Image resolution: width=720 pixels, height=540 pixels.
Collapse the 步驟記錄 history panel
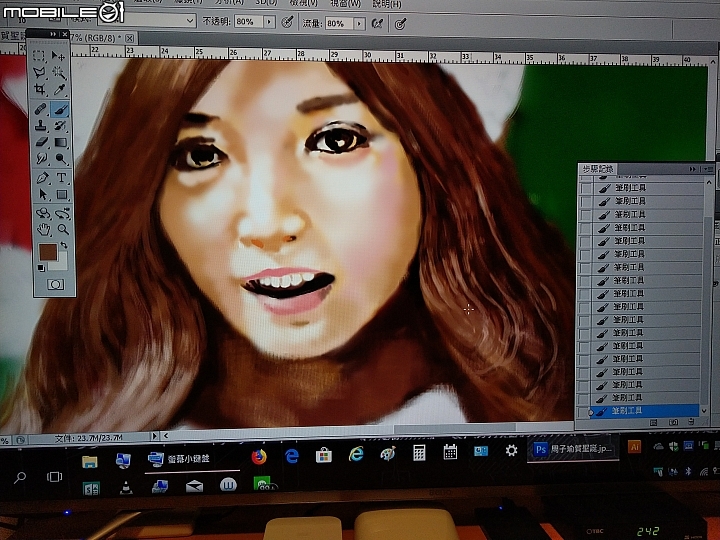tap(693, 169)
